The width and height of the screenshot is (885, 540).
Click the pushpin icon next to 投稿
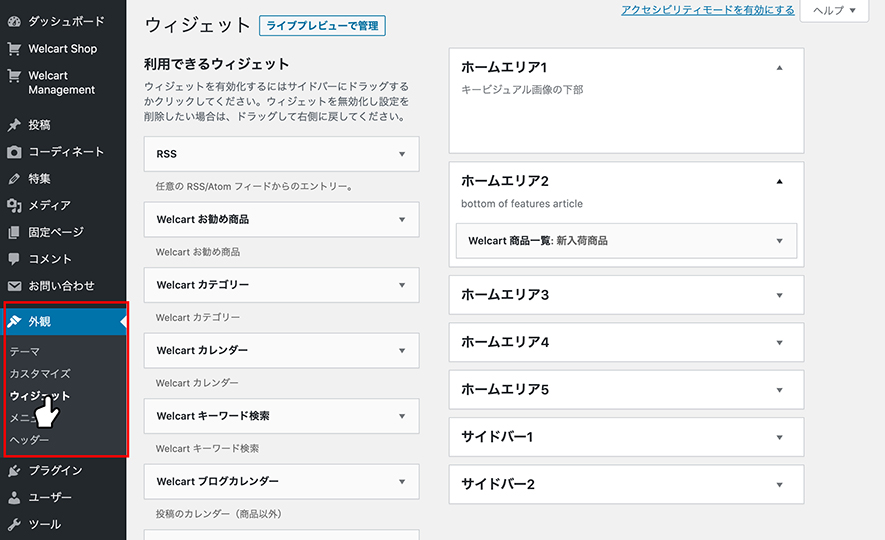pyautogui.click(x=14, y=125)
